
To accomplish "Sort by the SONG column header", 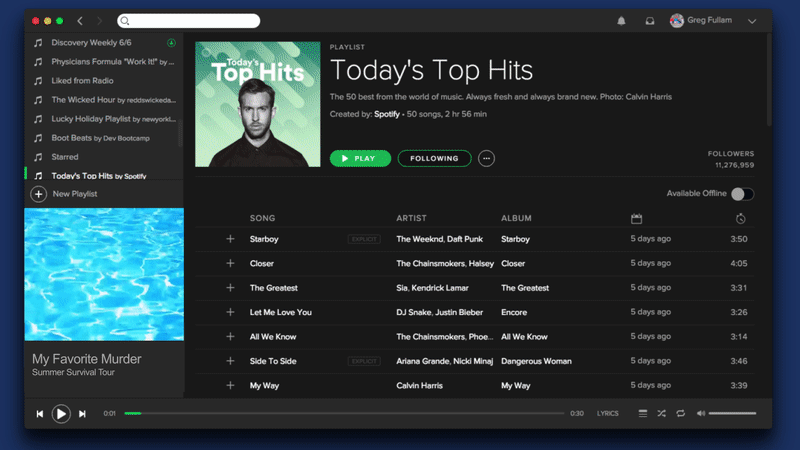I will click(x=262, y=218).
